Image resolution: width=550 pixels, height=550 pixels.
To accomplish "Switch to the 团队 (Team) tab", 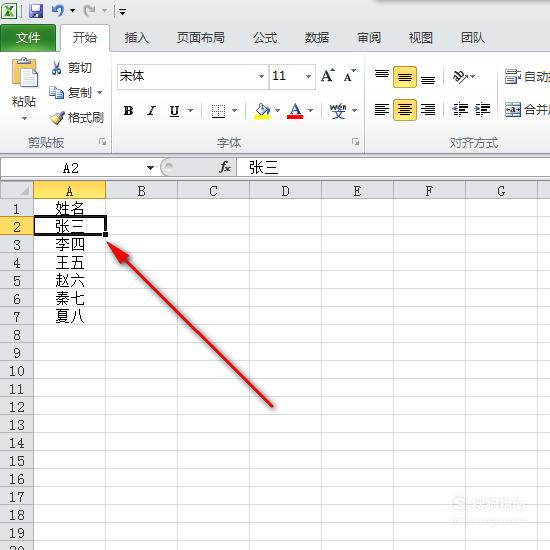I will tap(473, 38).
